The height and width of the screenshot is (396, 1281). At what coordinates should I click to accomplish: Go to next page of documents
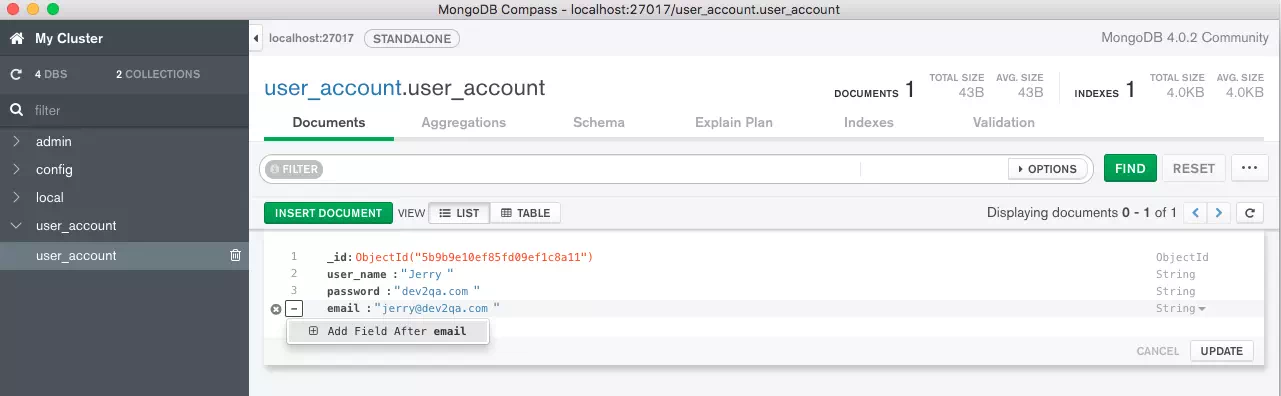[1219, 213]
